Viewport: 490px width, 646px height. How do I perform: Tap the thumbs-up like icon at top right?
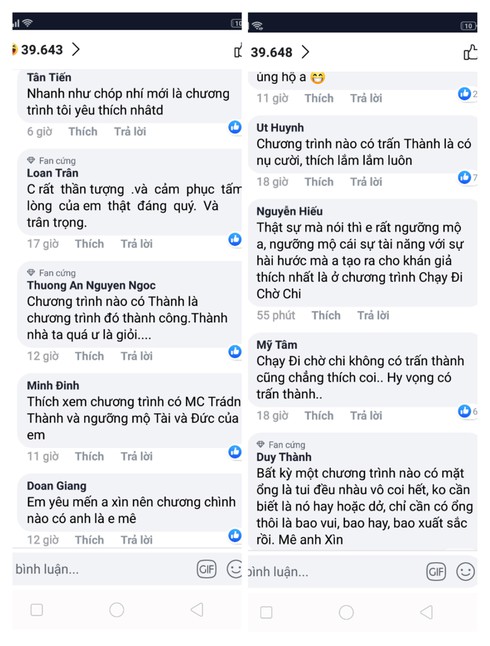(x=470, y=53)
